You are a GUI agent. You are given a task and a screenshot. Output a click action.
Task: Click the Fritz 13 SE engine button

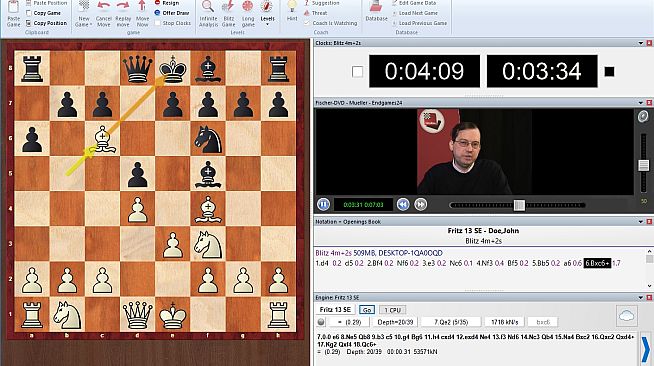pyautogui.click(x=335, y=309)
